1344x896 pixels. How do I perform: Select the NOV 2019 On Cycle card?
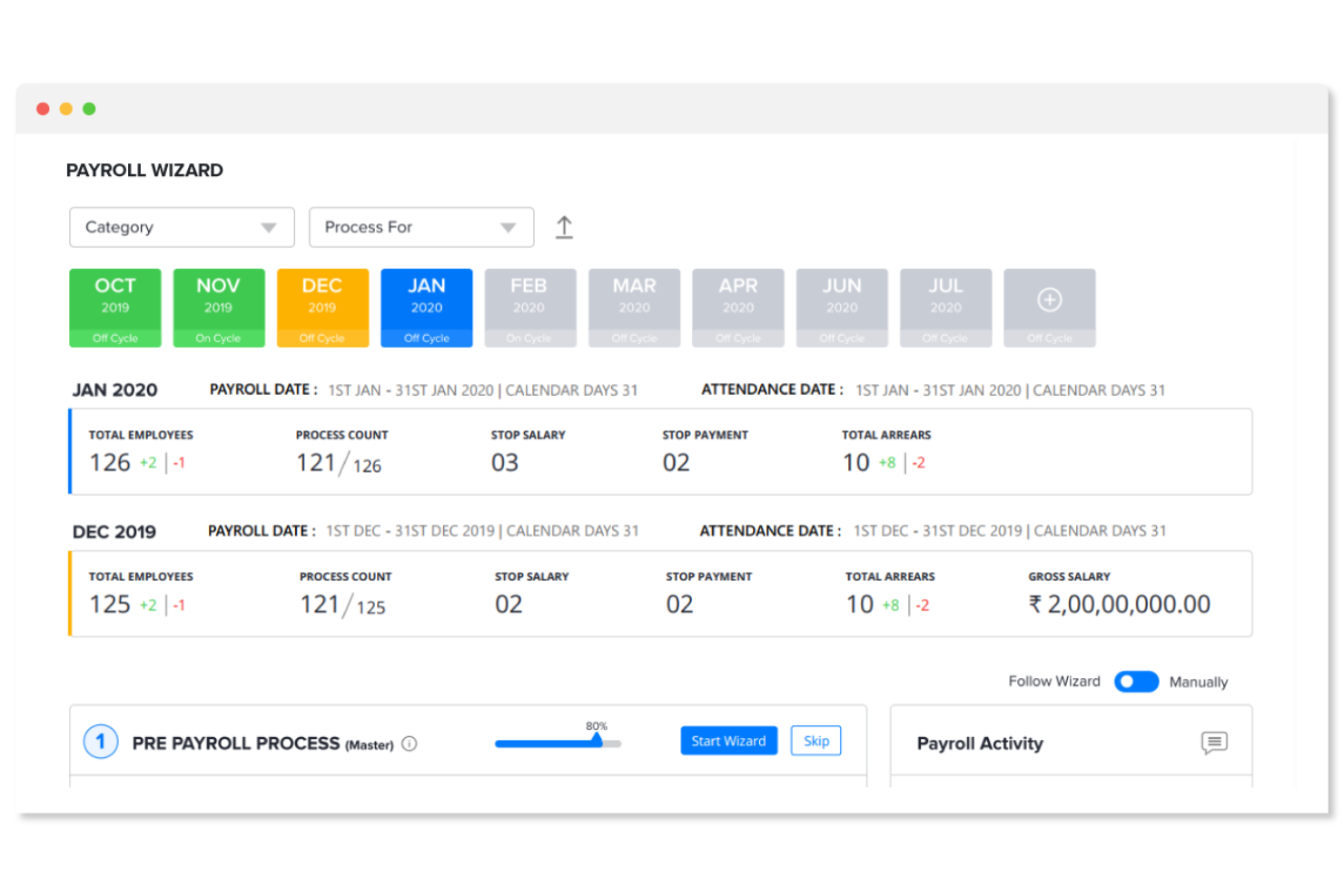[218, 307]
